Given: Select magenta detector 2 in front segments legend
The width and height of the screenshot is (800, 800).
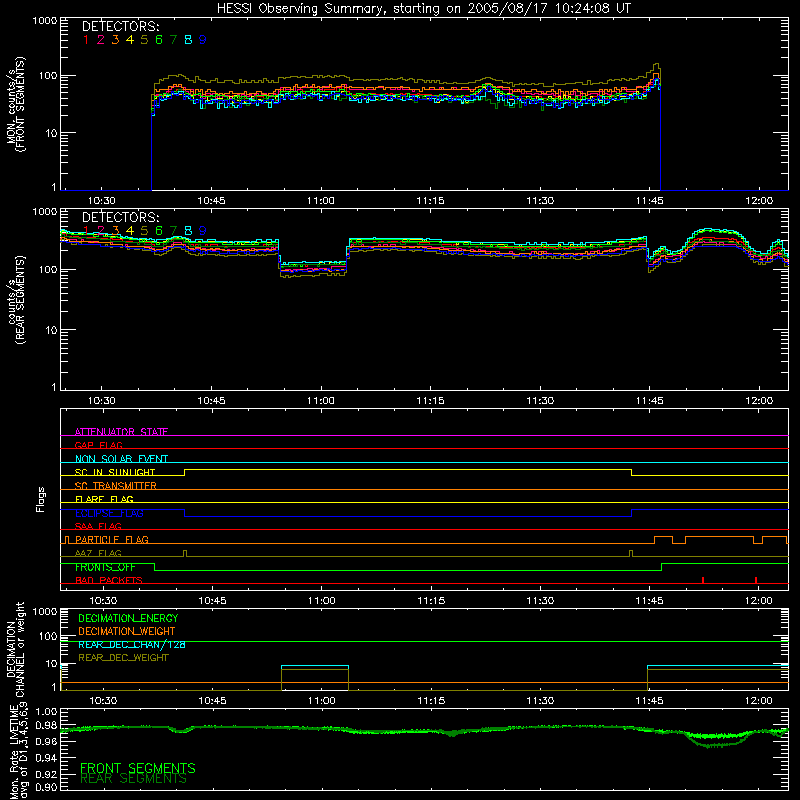Looking at the screenshot, I should tap(101, 40).
